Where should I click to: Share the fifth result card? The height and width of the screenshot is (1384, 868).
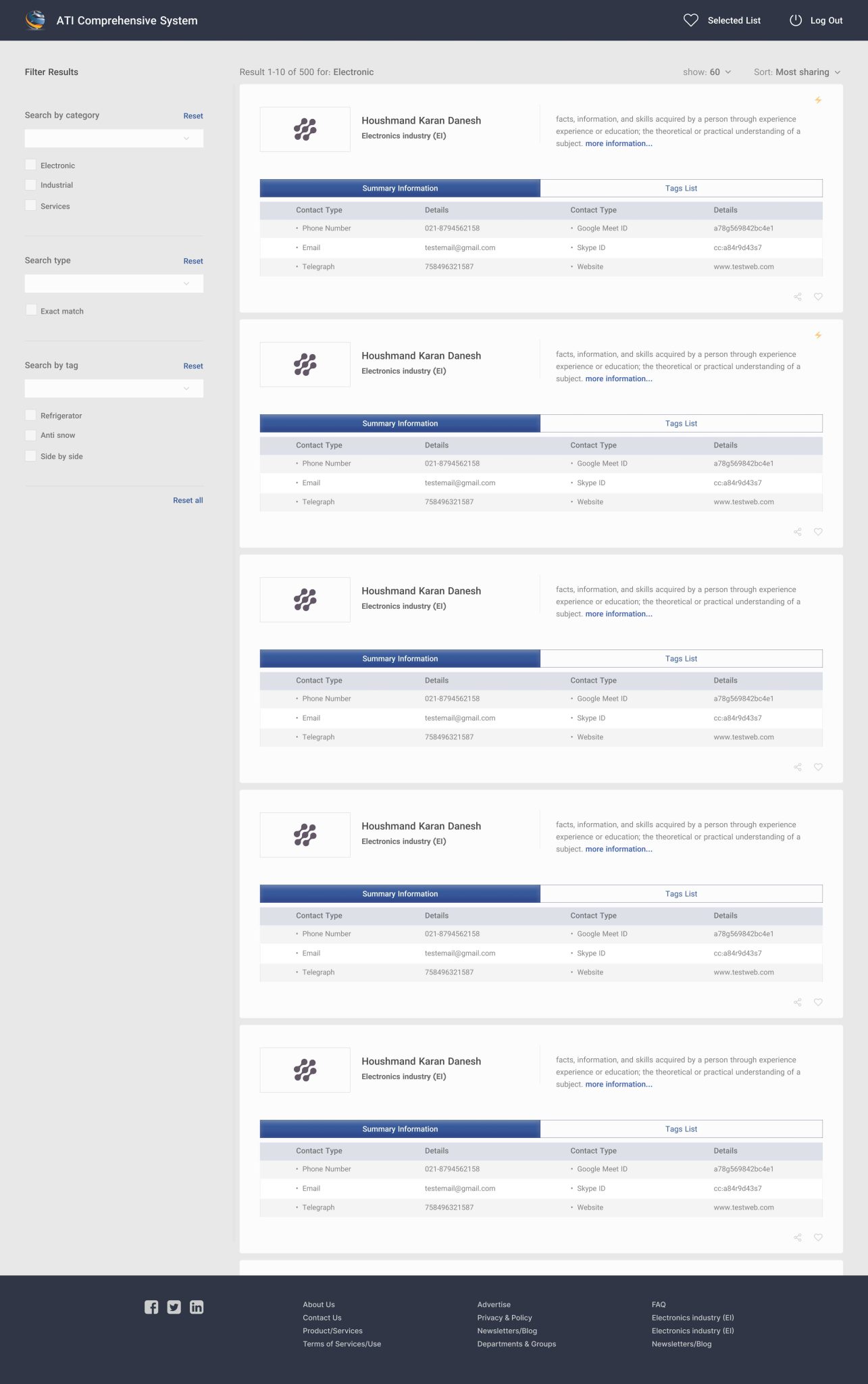point(798,1237)
